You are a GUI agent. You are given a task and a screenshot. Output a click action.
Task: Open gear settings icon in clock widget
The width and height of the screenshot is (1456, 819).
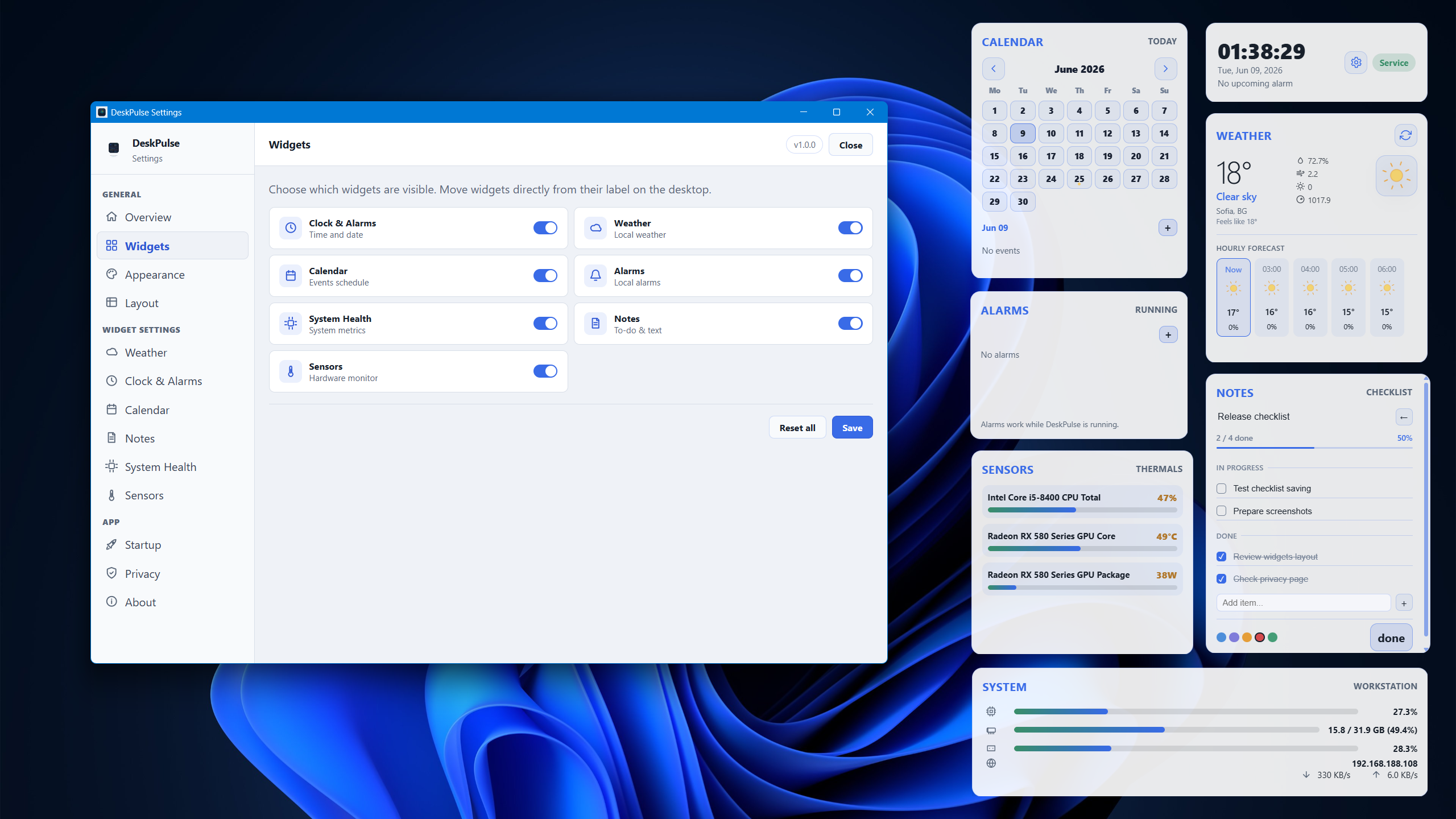pos(1356,63)
